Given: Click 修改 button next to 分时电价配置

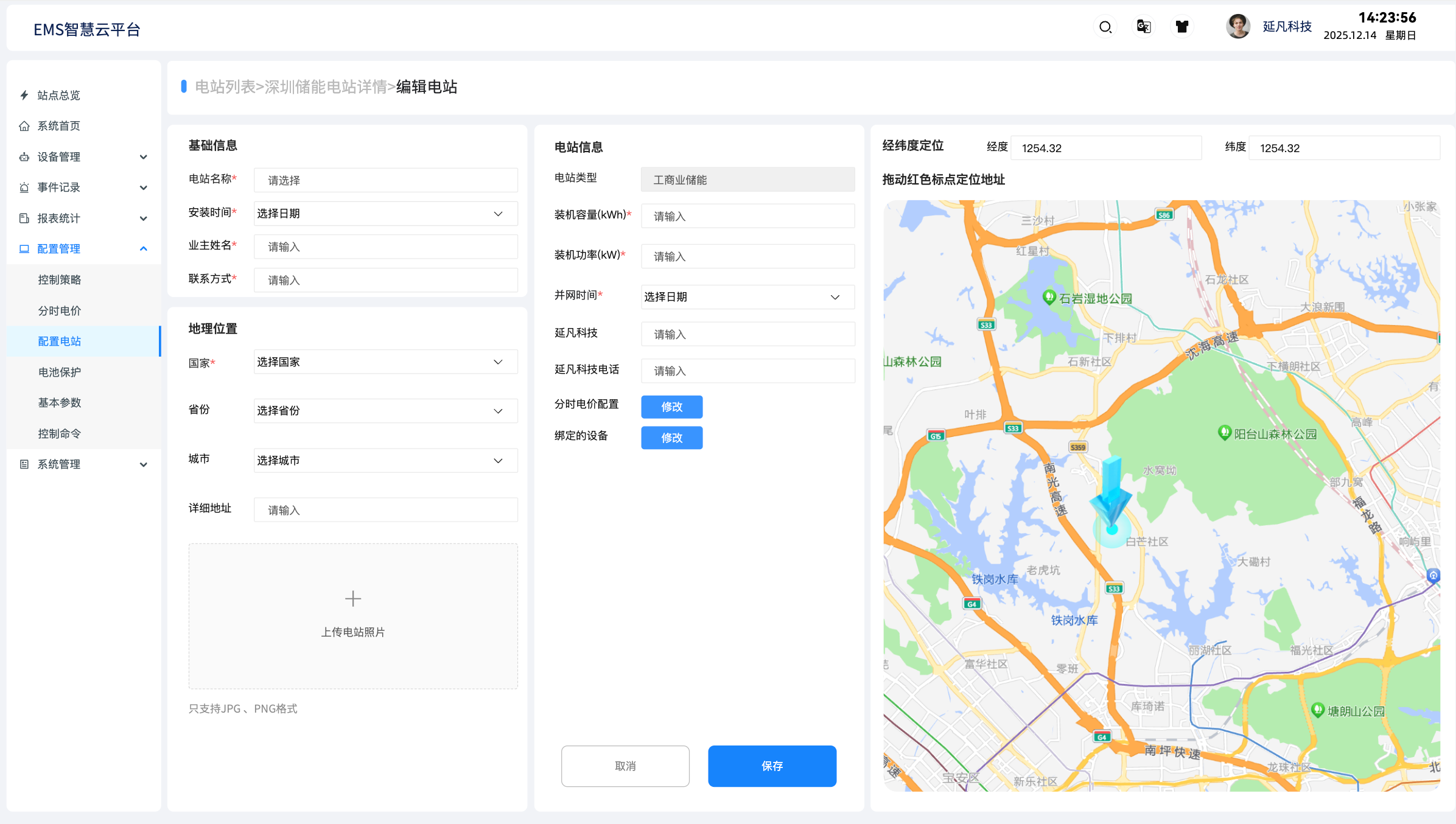Looking at the screenshot, I should coord(671,407).
